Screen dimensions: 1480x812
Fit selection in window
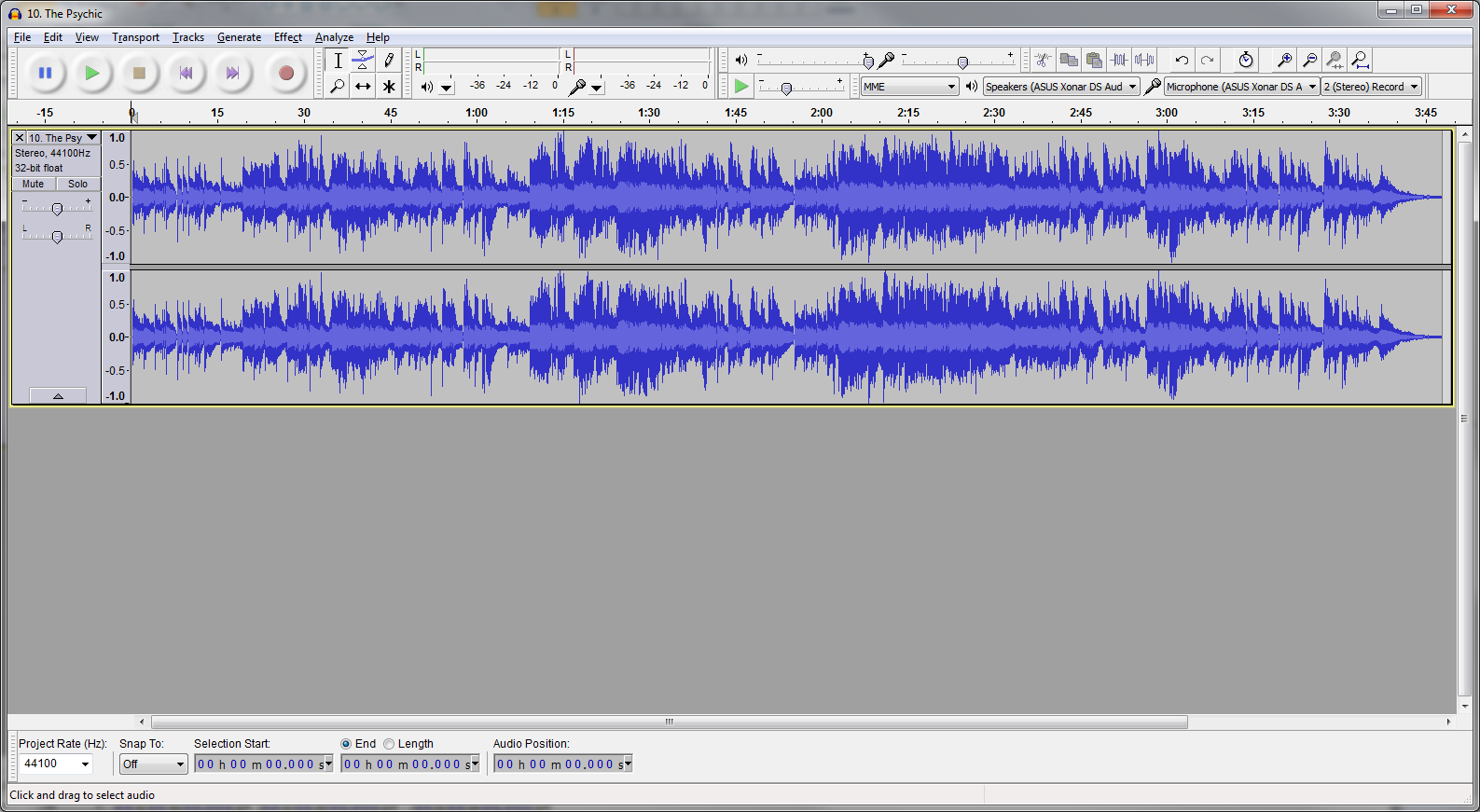point(1335,60)
